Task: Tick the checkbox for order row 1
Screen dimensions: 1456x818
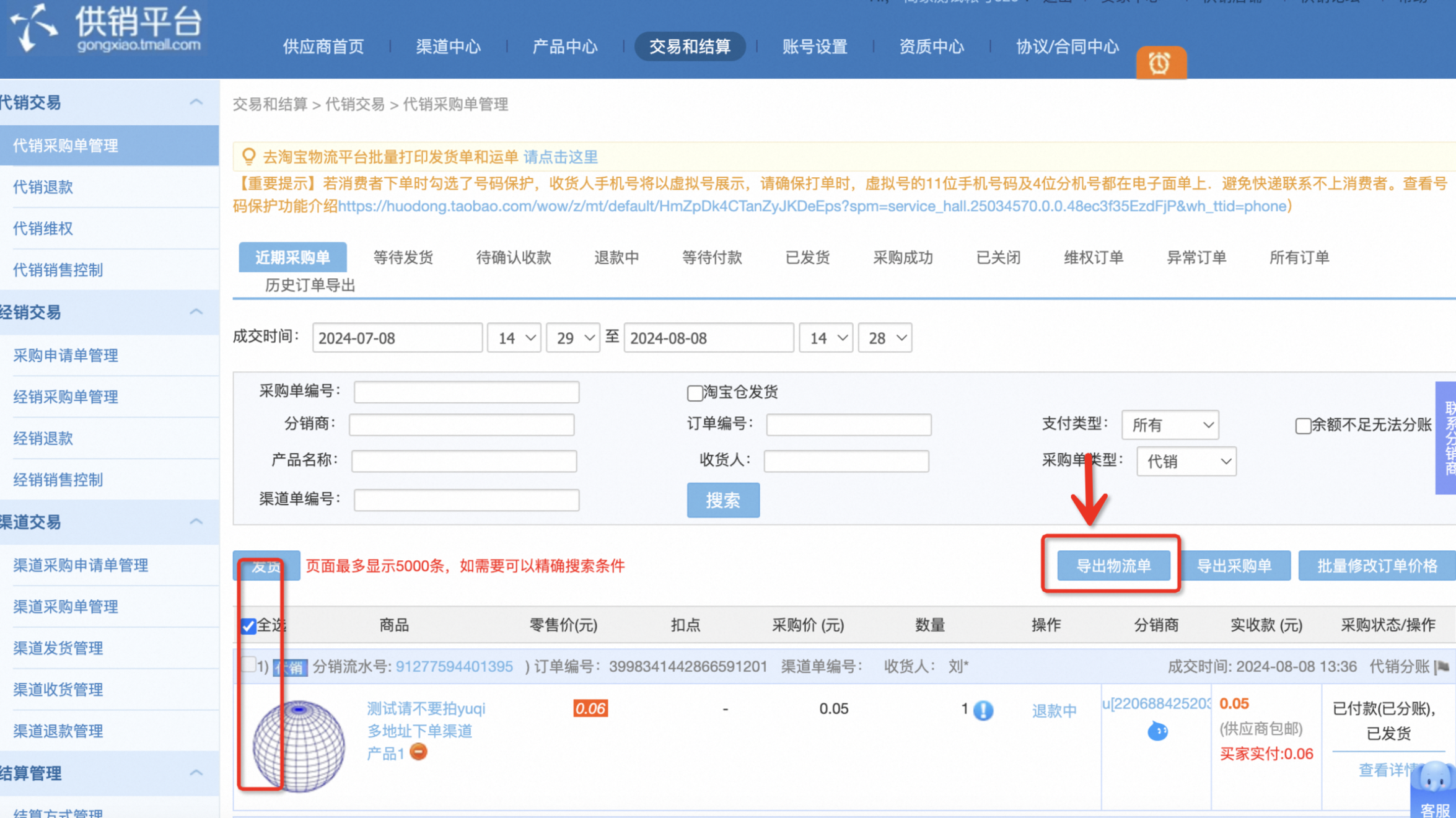Action: pos(248,666)
